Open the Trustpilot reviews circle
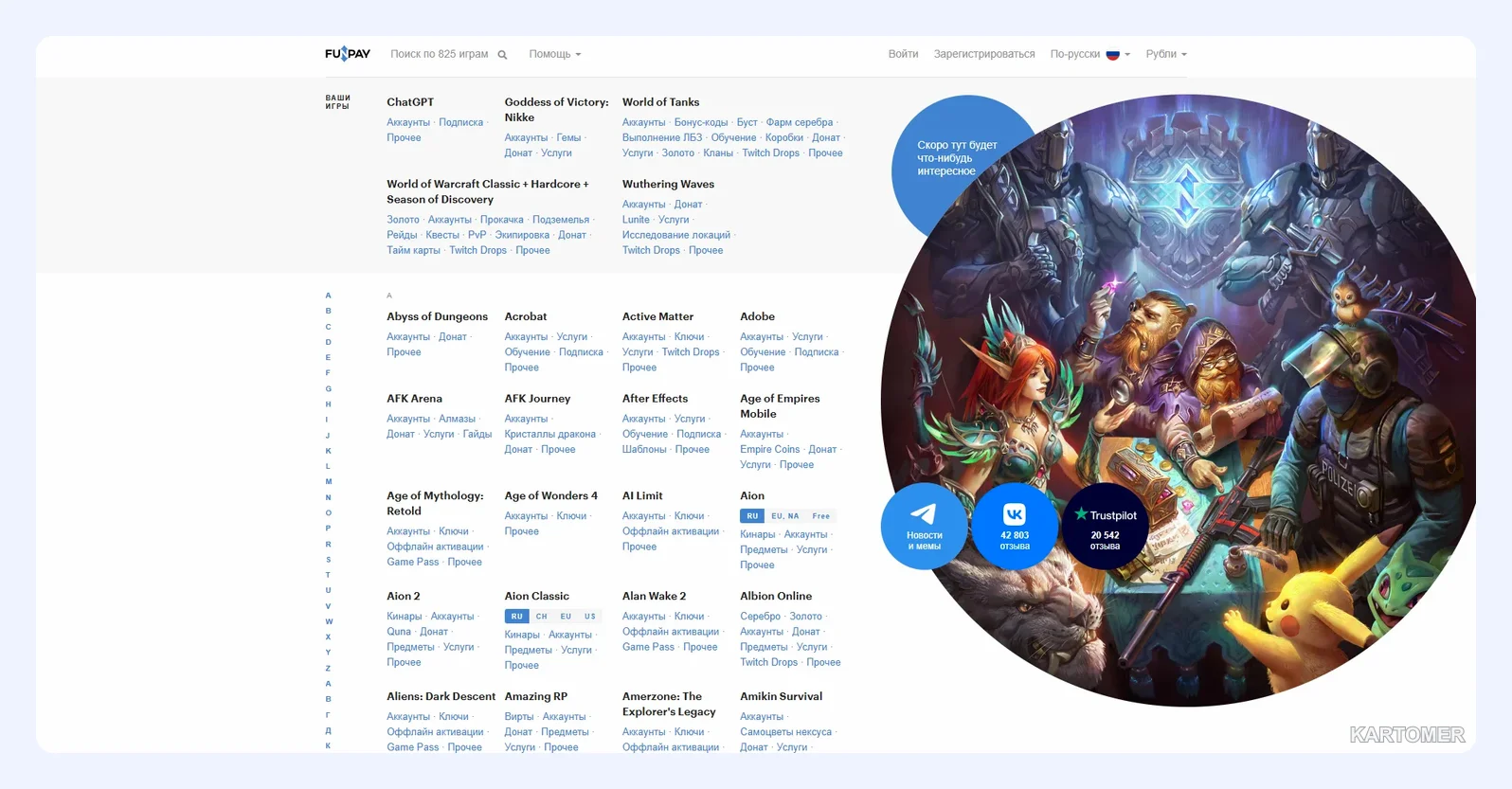 [1105, 526]
